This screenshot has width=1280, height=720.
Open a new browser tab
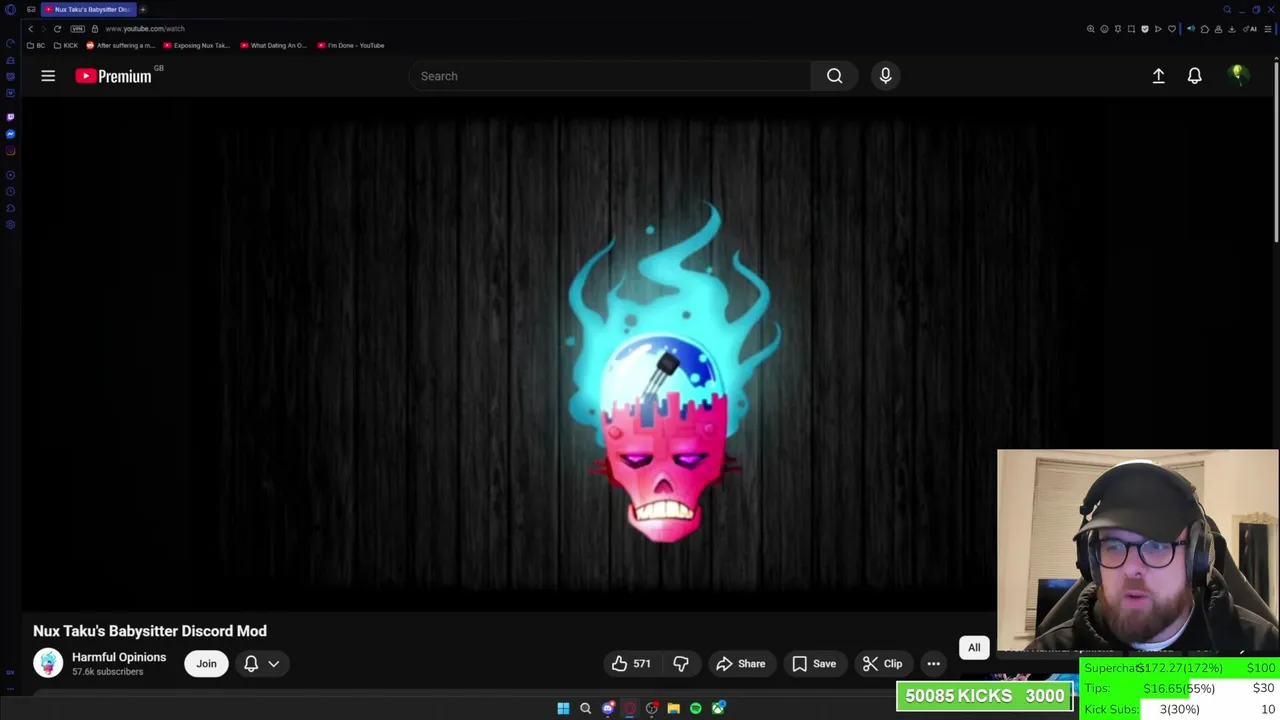click(143, 9)
